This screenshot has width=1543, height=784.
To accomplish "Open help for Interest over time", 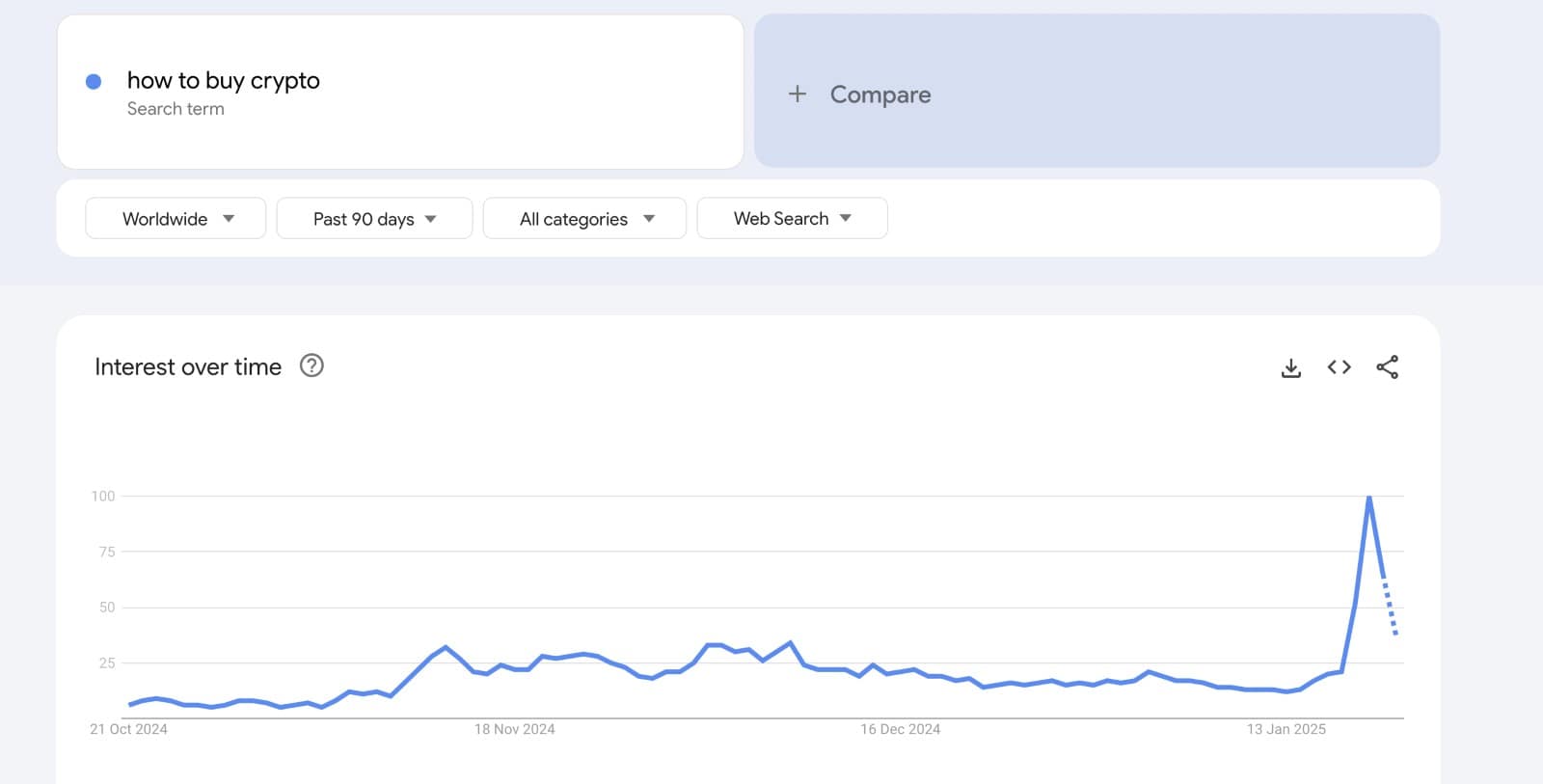I will (x=311, y=365).
